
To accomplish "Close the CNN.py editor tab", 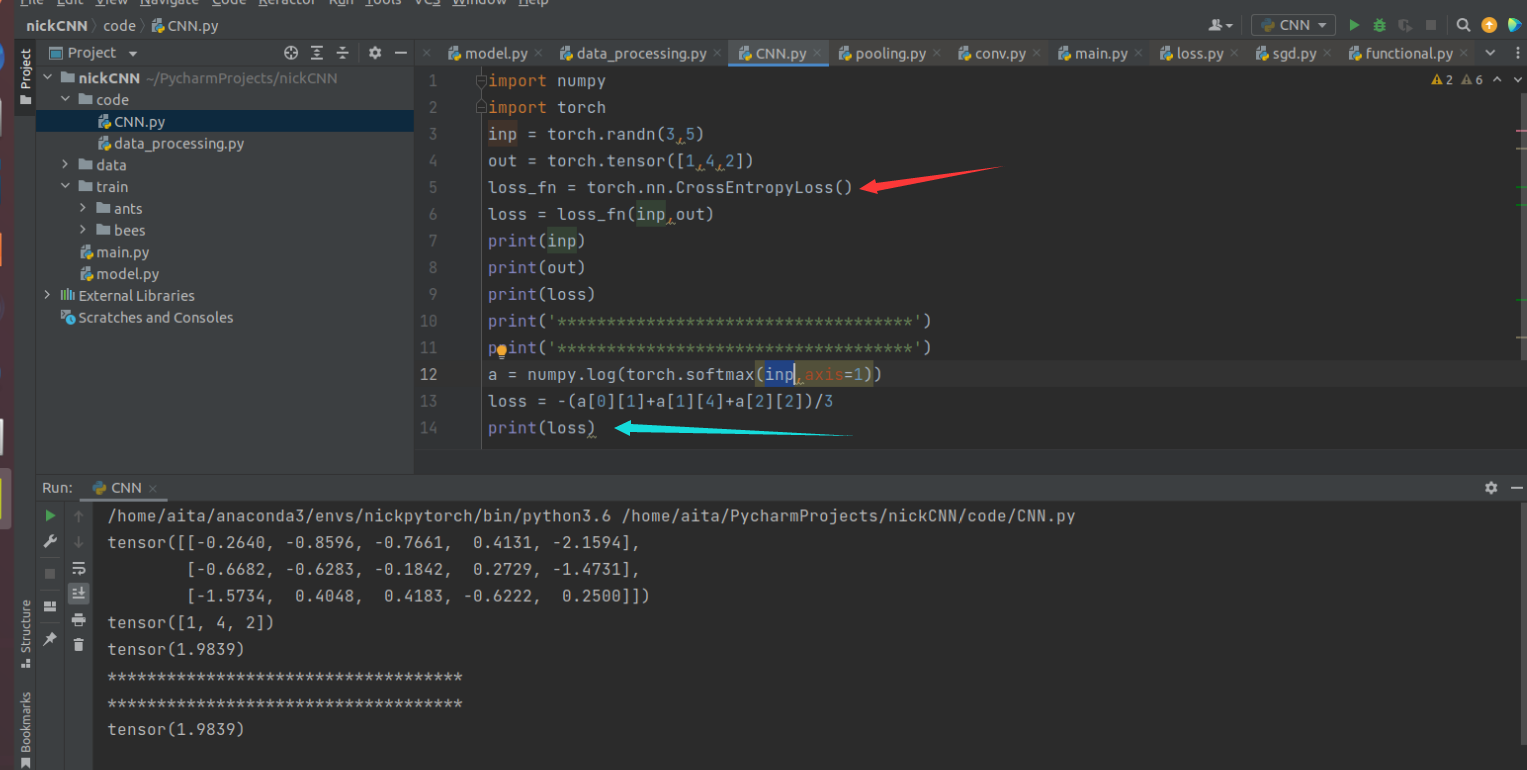I will coord(817,54).
